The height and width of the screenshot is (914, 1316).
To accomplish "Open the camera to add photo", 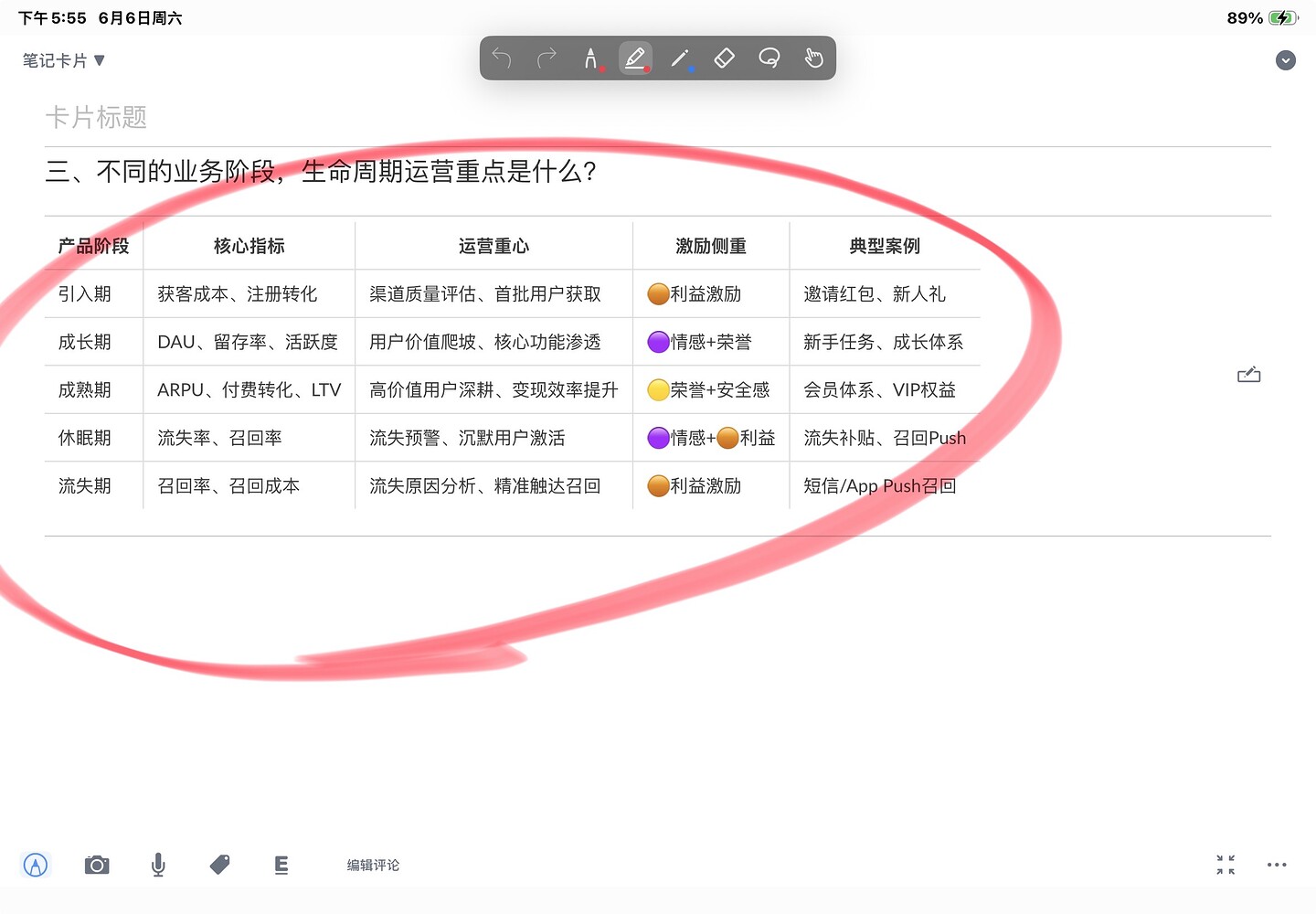I will pyautogui.click(x=97, y=865).
